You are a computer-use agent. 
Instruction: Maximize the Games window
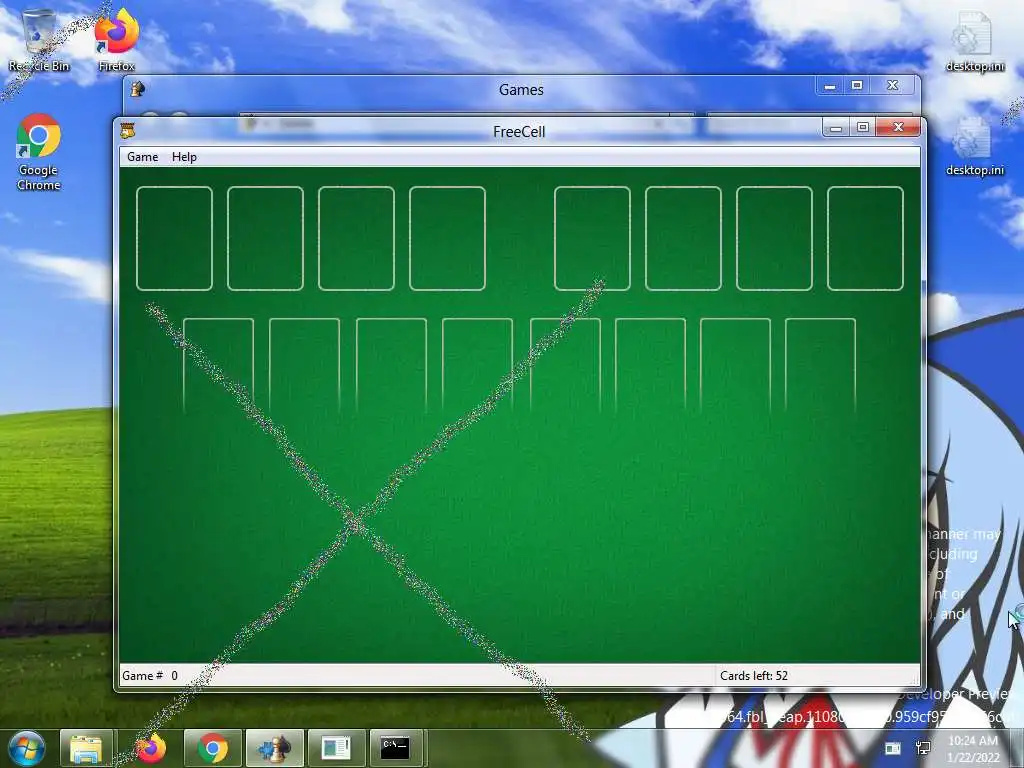857,86
